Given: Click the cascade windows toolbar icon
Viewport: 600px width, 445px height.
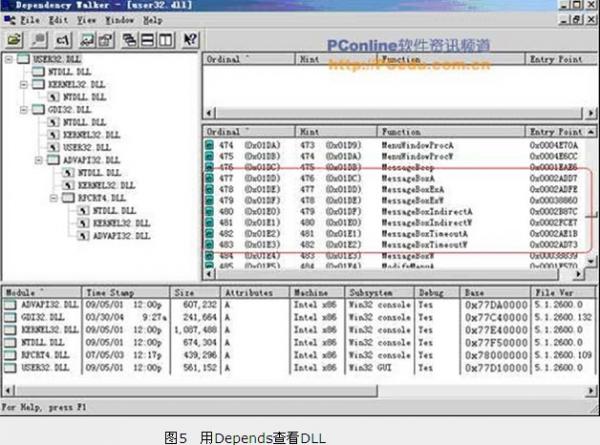Looking at the screenshot, I should (130, 40).
